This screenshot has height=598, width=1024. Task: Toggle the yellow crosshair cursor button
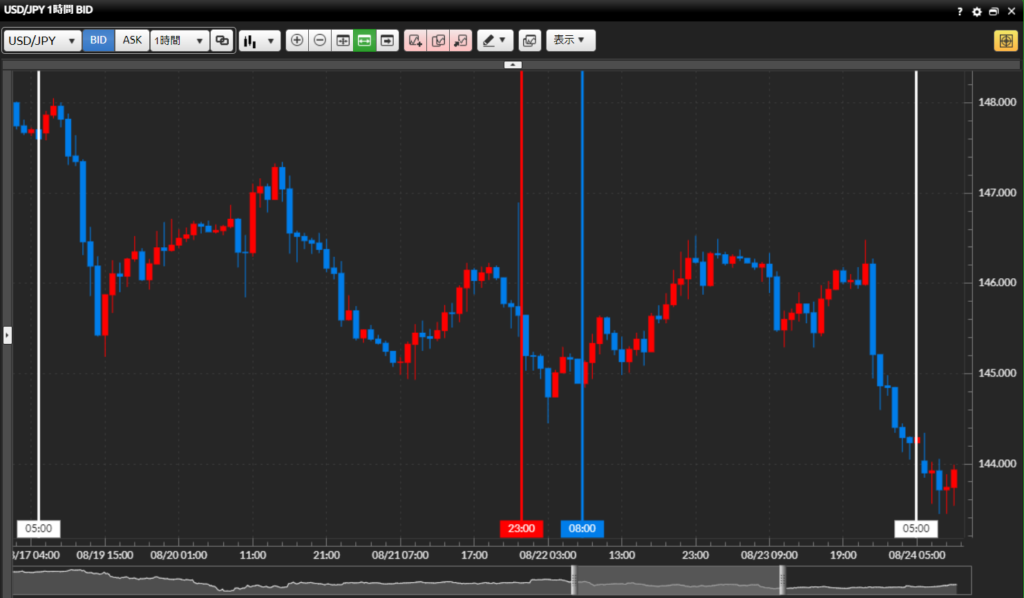pos(1005,41)
